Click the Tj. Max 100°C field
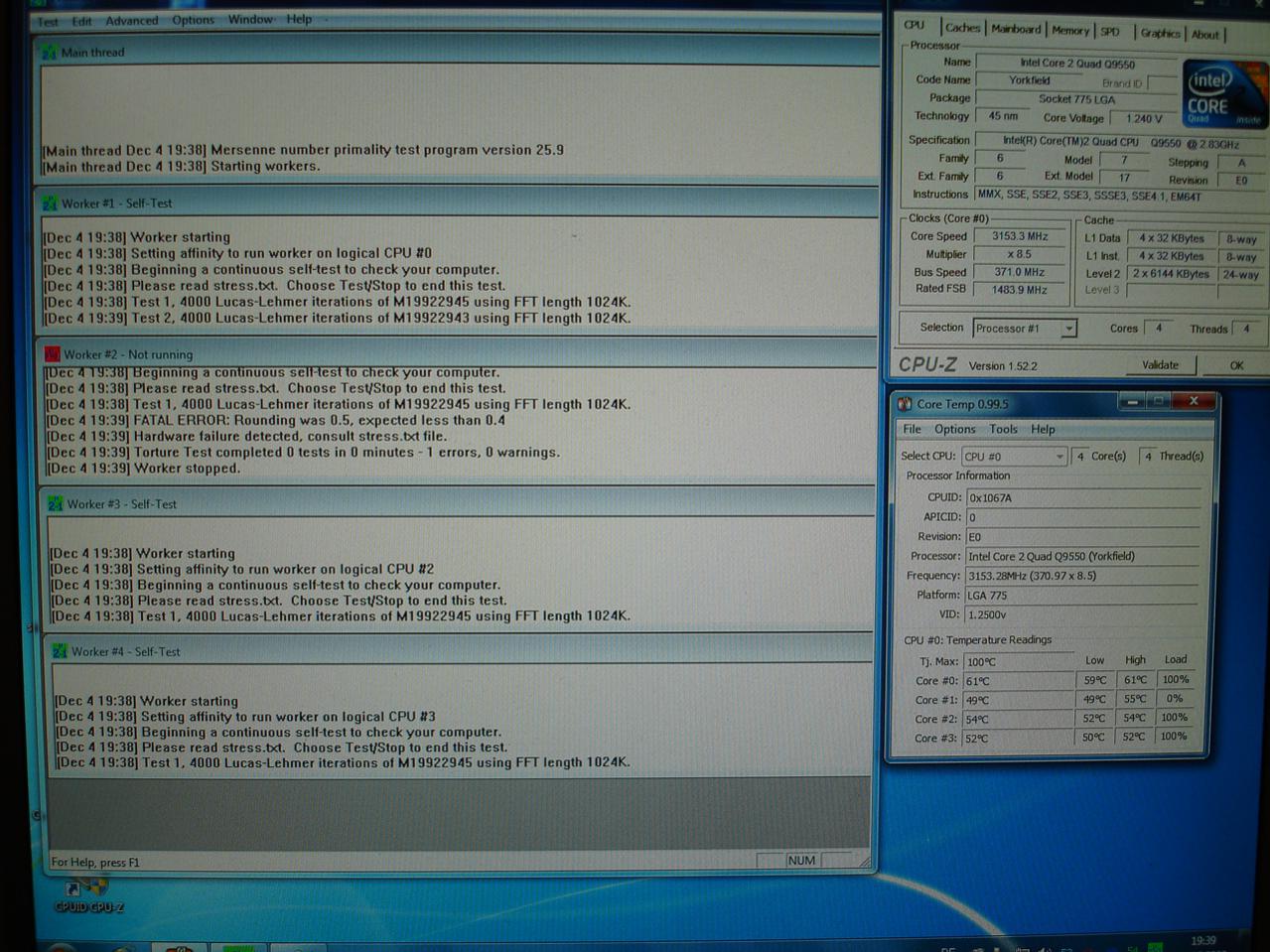 1019,662
